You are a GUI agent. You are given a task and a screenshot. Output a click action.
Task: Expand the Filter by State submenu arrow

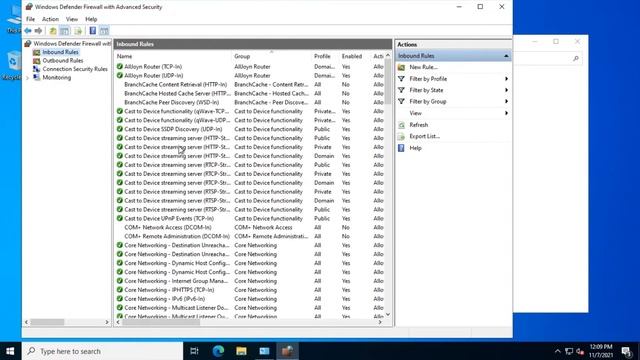point(506,90)
